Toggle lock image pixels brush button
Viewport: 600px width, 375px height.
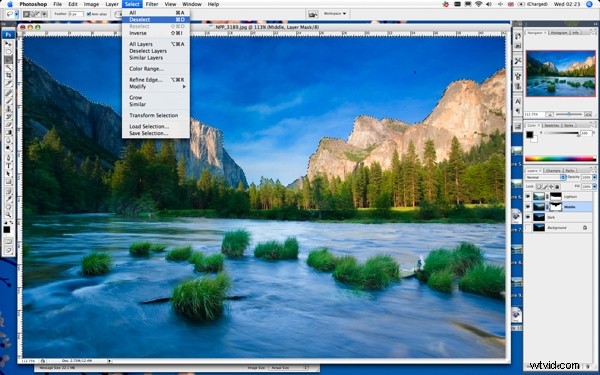[545, 186]
